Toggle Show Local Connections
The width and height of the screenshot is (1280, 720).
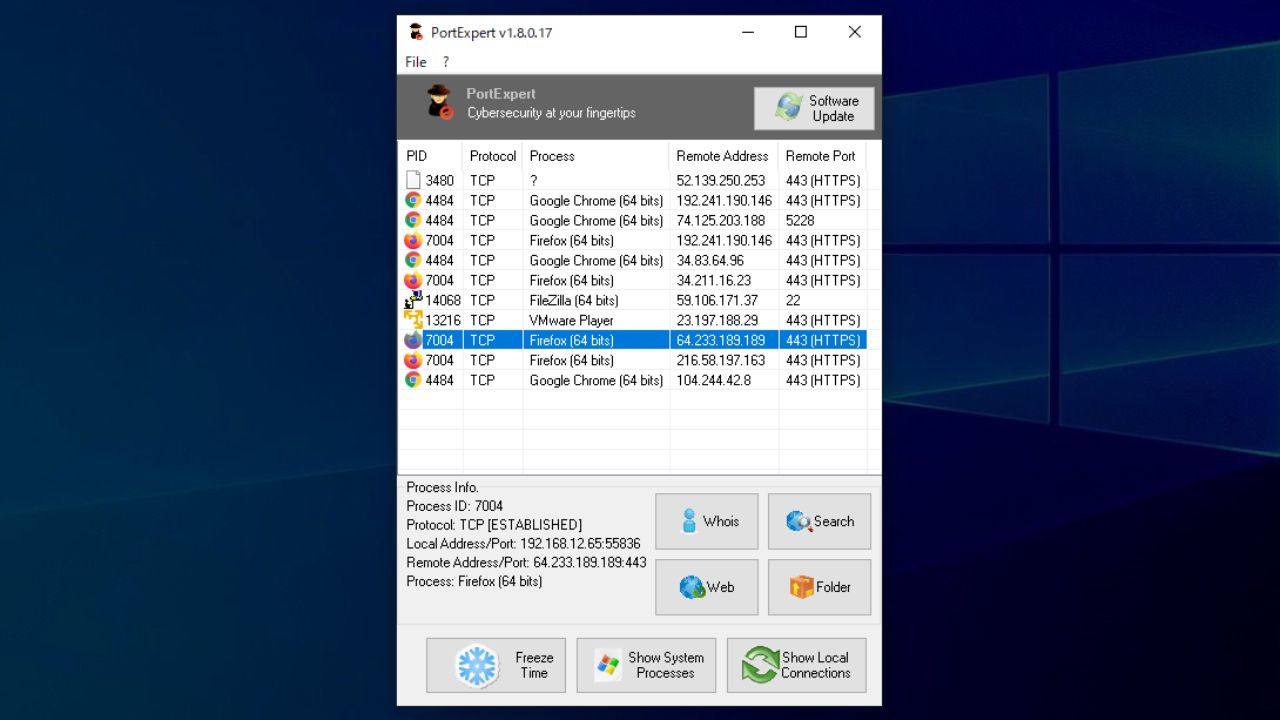click(797, 665)
